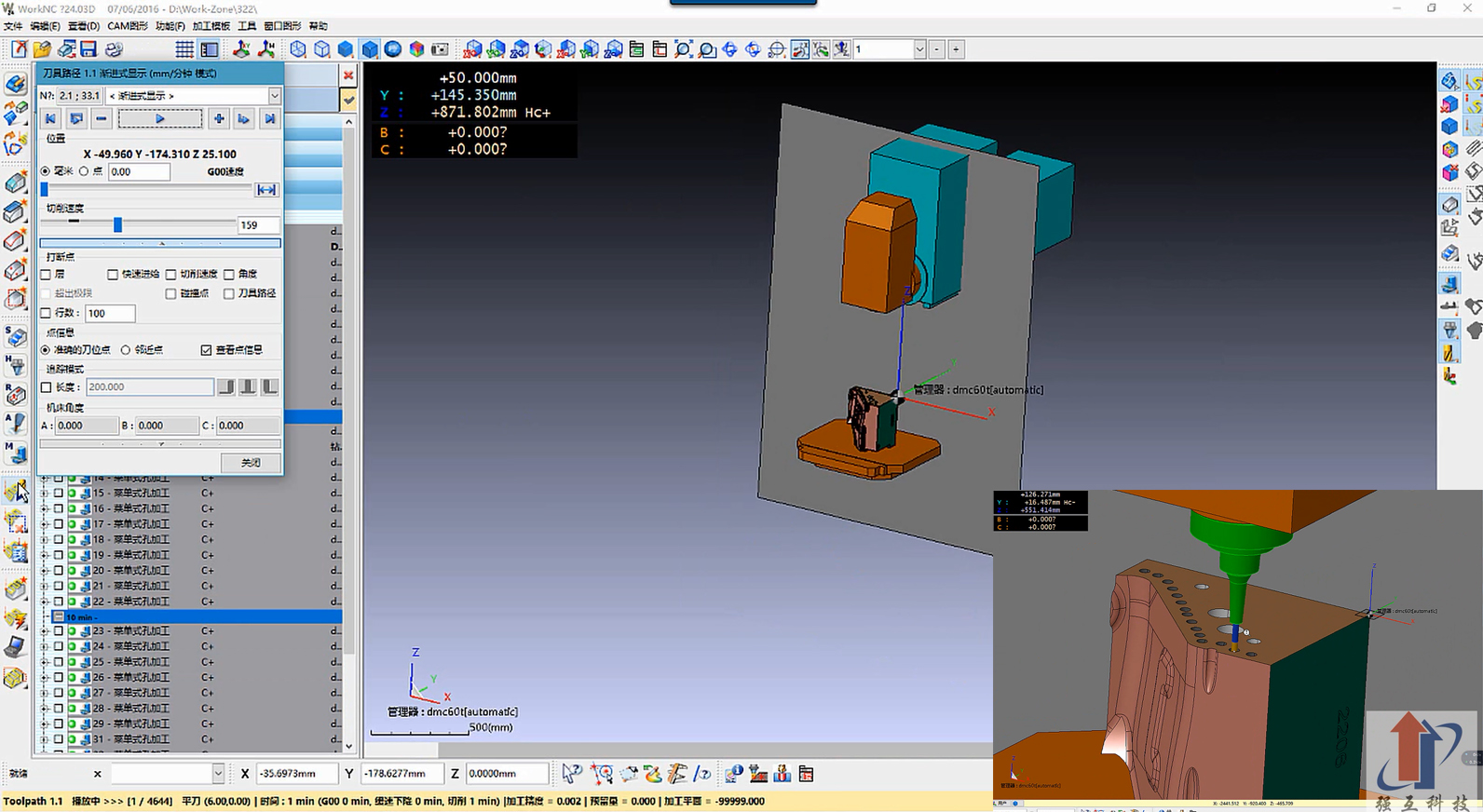The image size is (1483, 812).
Task: Collapse the dialog's upper section arrow bar
Action: 160,243
